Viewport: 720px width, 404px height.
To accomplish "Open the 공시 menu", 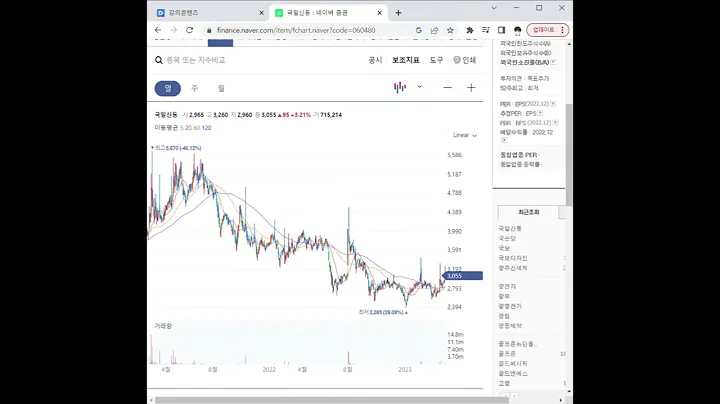I will click(375, 60).
